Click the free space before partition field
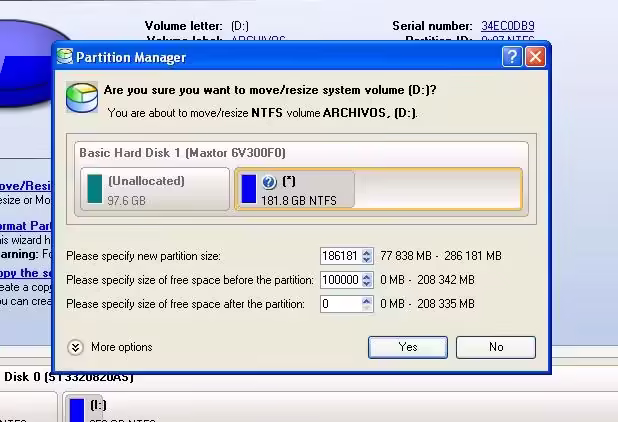Screen dimensions: 618x422 pos(341,280)
